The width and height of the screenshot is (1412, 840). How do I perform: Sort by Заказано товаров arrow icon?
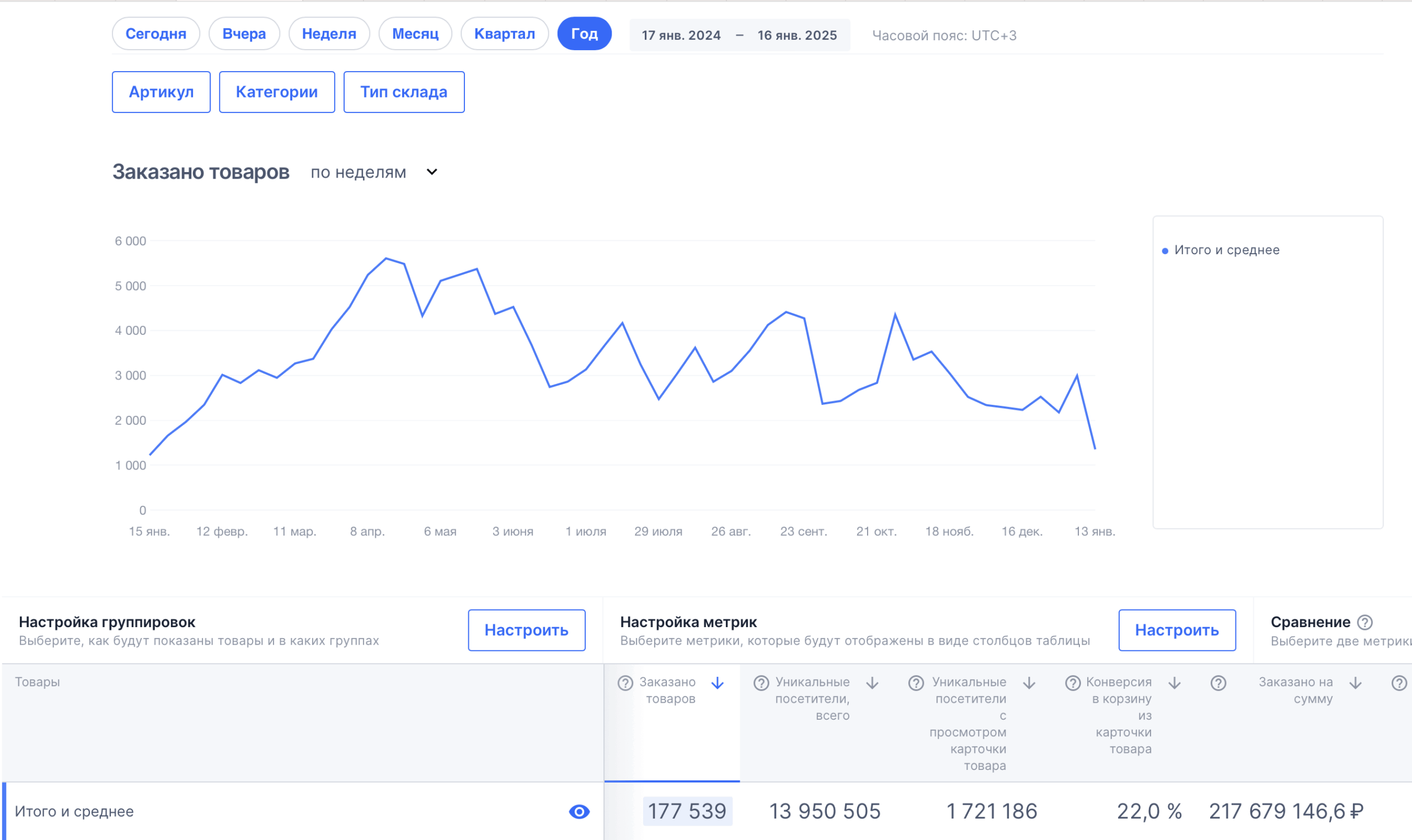(718, 683)
